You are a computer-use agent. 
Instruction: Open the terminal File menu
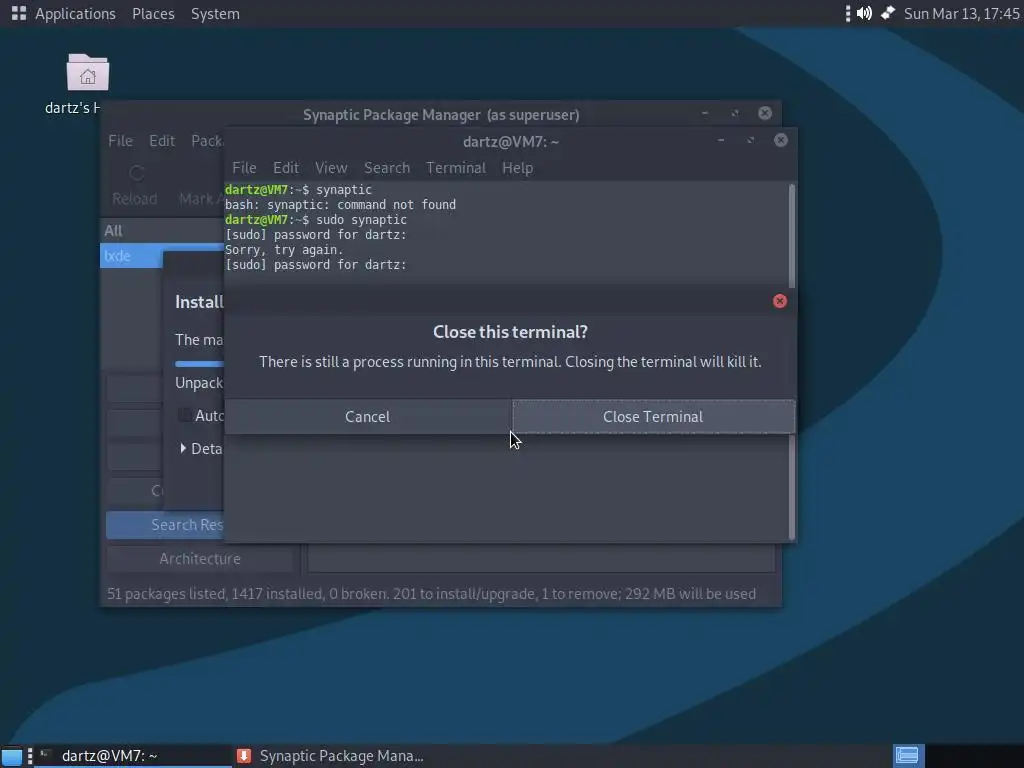(244, 168)
